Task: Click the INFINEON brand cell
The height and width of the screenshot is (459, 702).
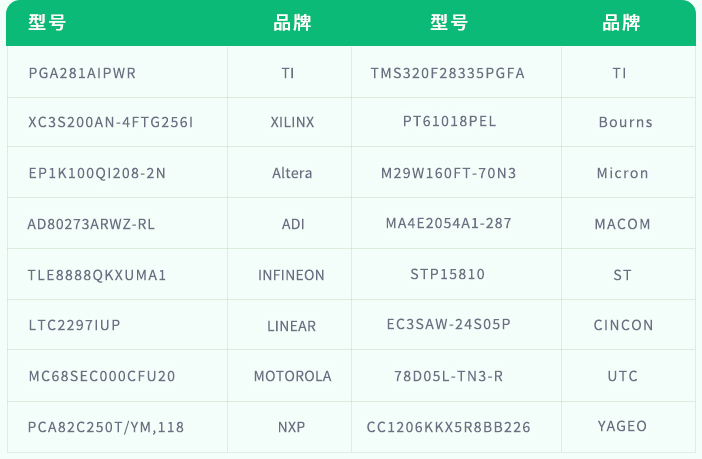Action: [291, 275]
